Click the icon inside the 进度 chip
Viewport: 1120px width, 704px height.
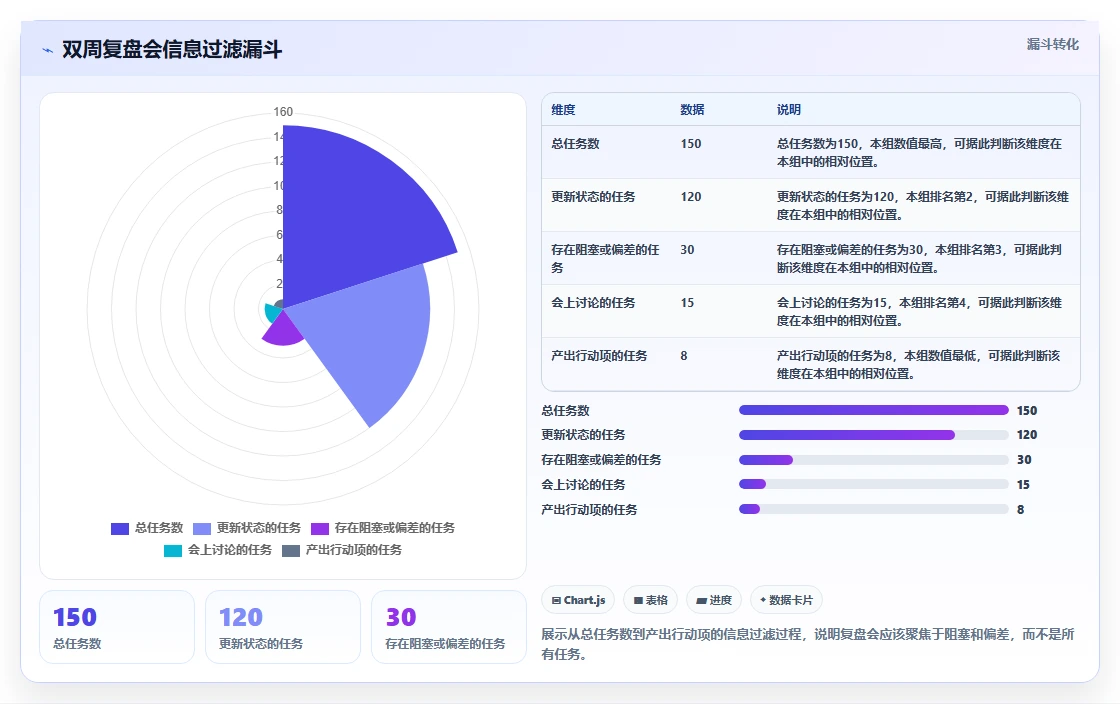tap(701, 600)
